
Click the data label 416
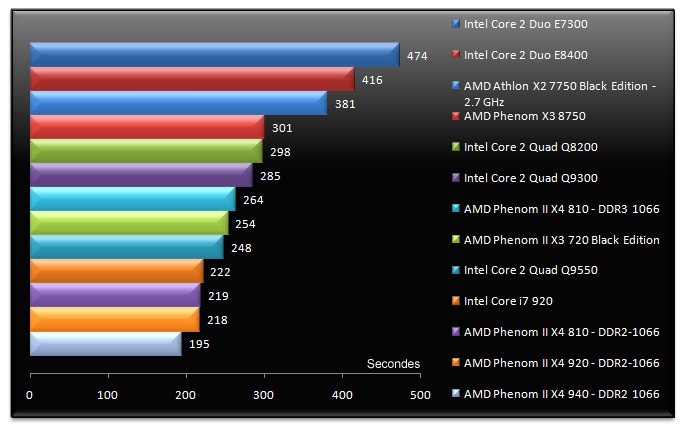(x=372, y=80)
